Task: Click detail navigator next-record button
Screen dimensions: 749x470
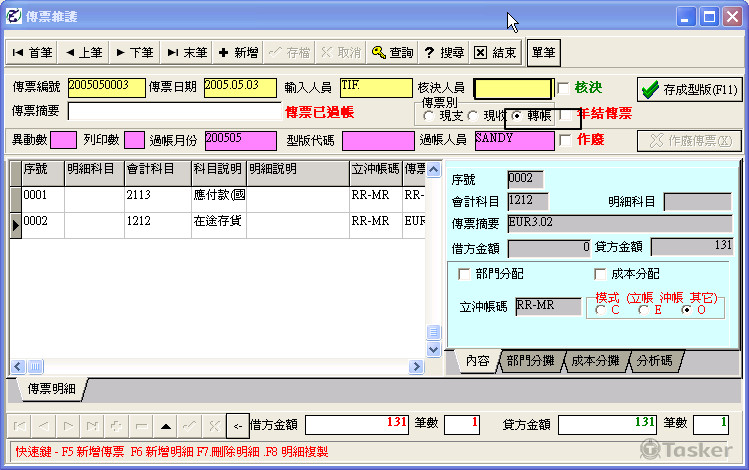Action: [68, 426]
